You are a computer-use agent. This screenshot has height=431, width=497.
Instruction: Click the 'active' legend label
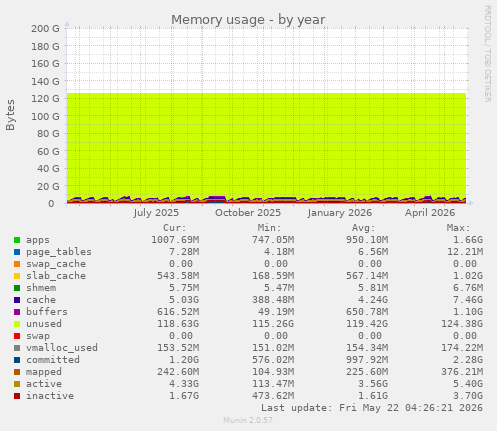(x=44, y=384)
